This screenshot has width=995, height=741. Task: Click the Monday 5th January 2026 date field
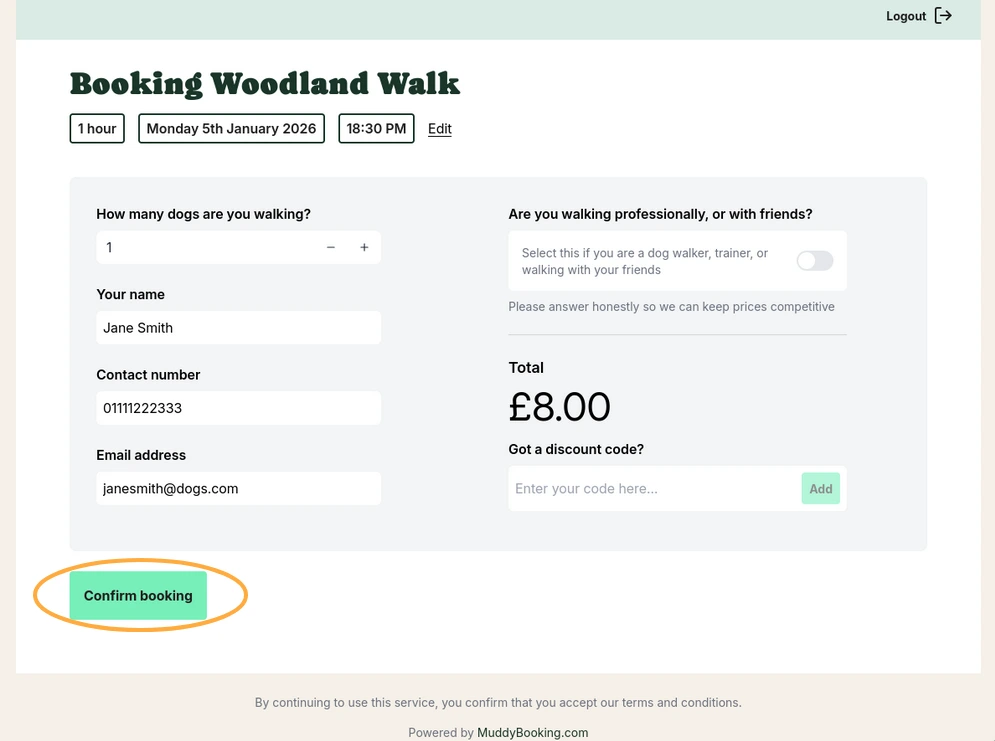click(231, 128)
